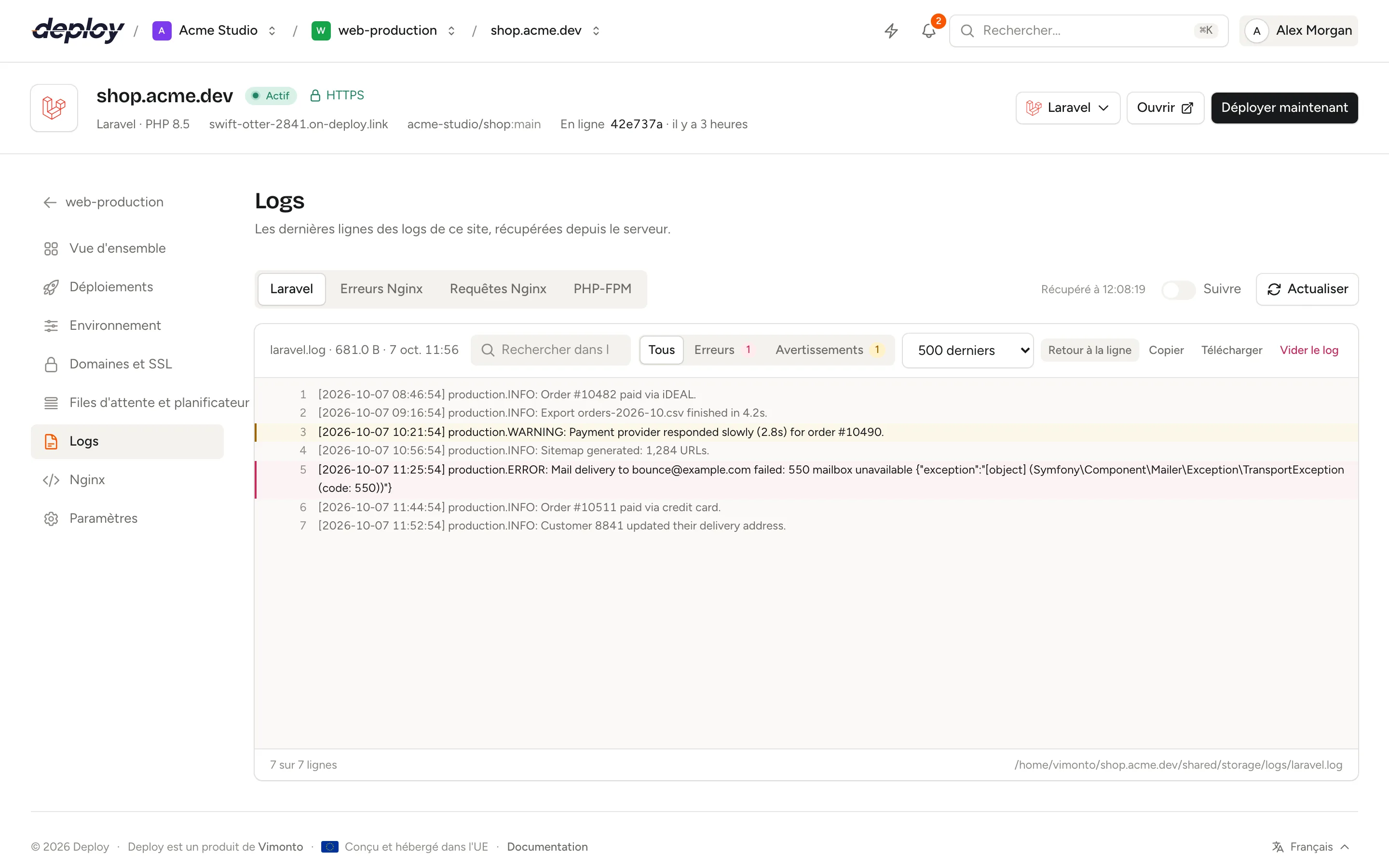Go back to web-production using the arrow
This screenshot has width=1389, height=868.
coord(103,202)
